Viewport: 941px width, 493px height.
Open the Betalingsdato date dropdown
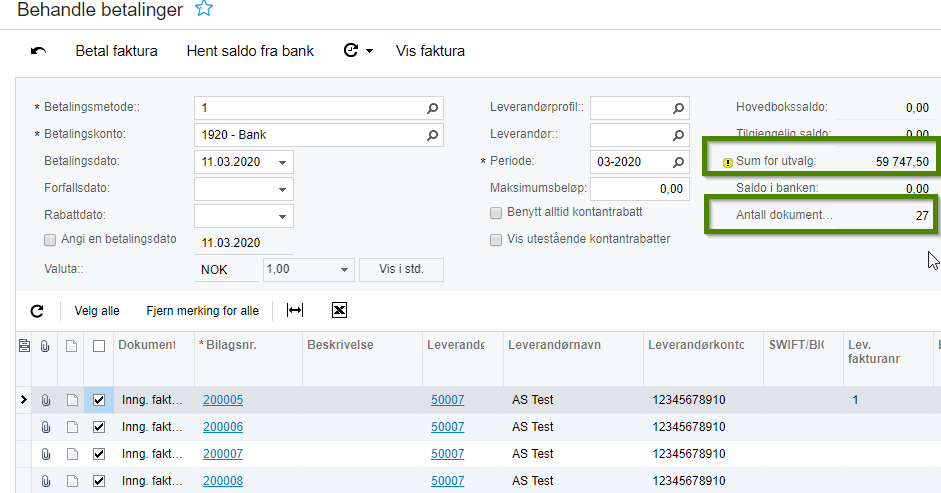coord(283,162)
